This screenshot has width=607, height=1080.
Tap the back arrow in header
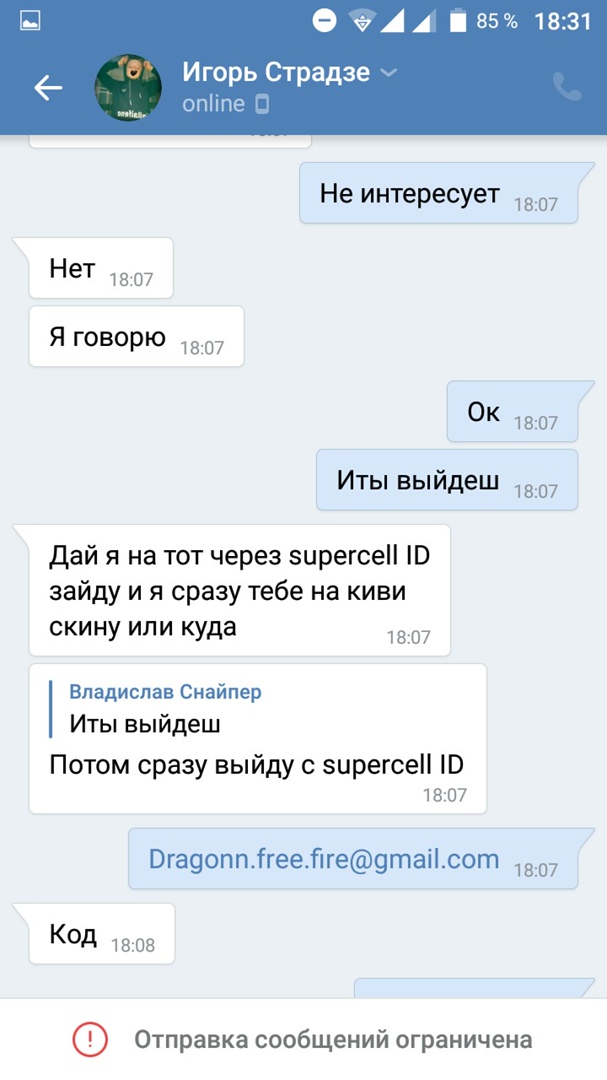tap(48, 87)
